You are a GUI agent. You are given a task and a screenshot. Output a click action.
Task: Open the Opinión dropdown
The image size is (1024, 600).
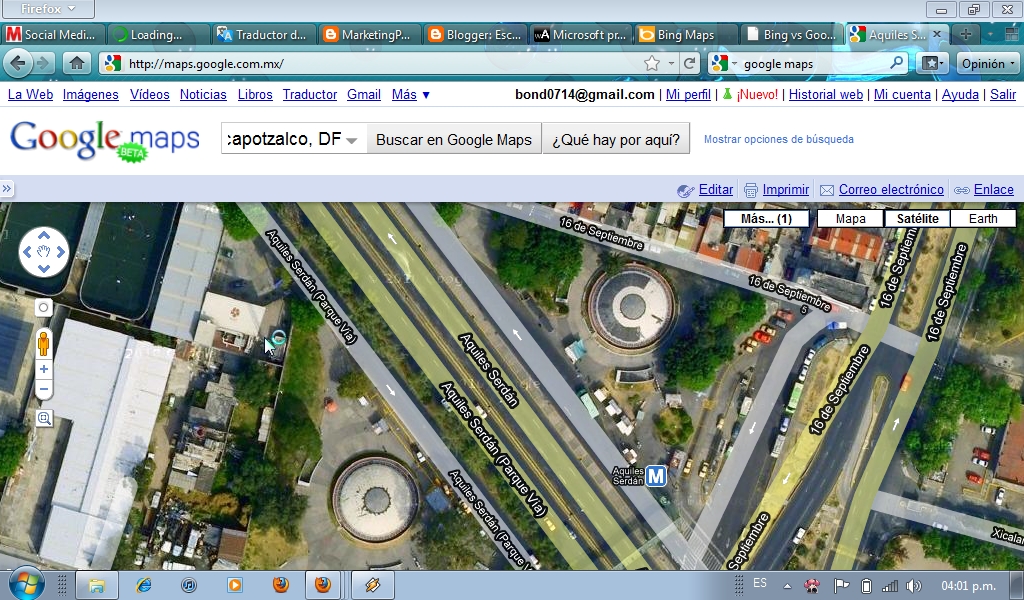pyautogui.click(x=988, y=62)
